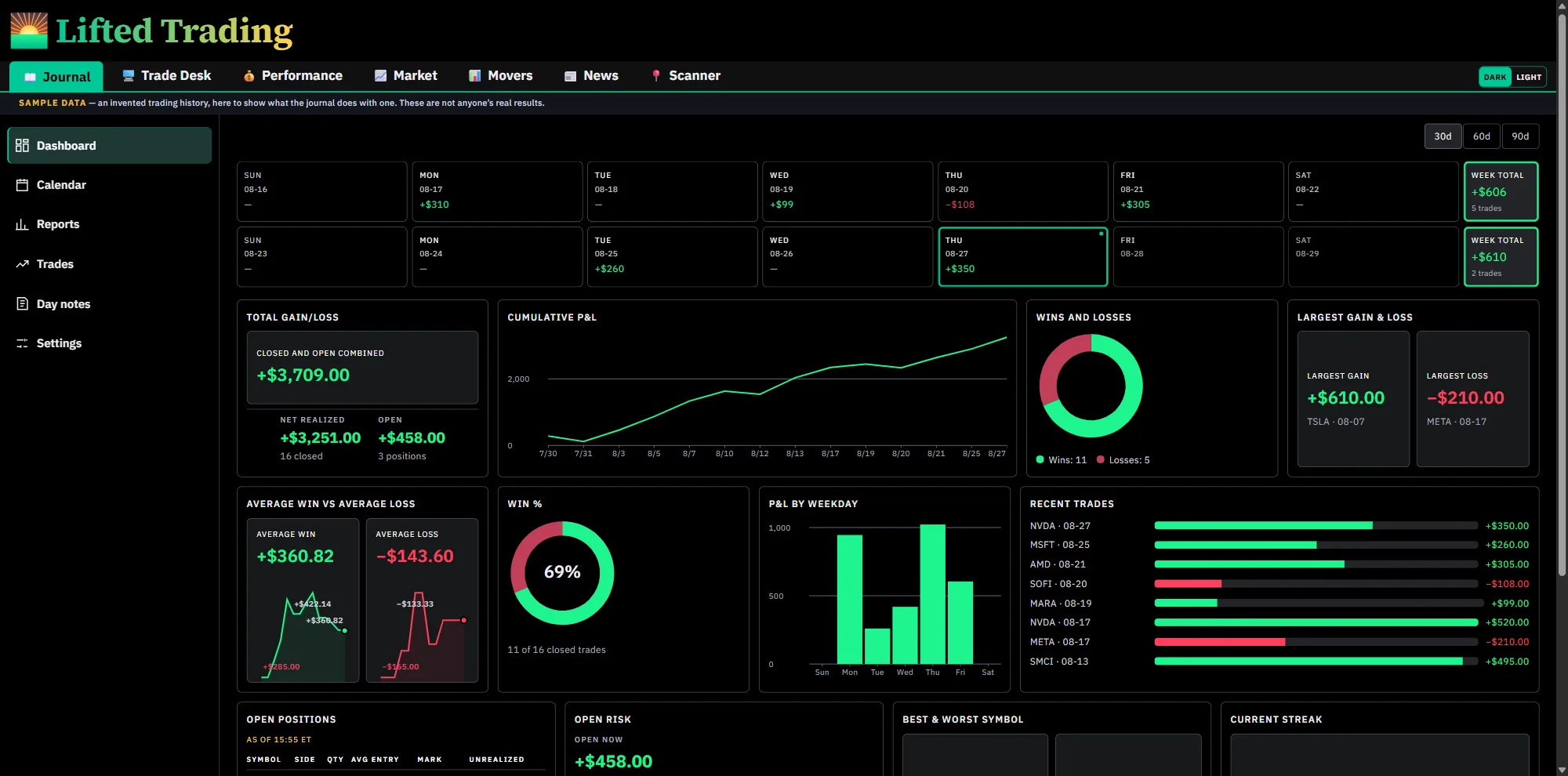The image size is (1568, 776).
Task: Switch to the Movers tab
Action: (501, 76)
